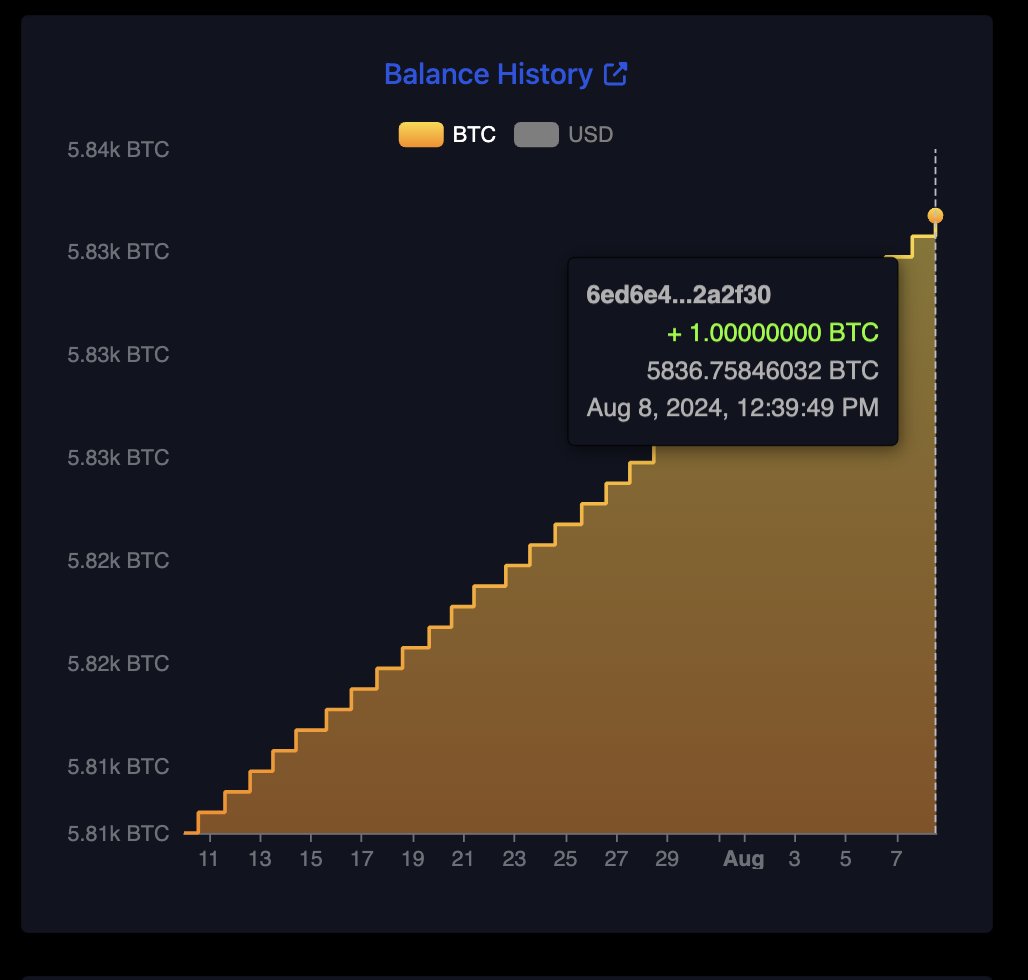Click the 3 x-axis date label
This screenshot has height=980, width=1028.
pos(795,859)
